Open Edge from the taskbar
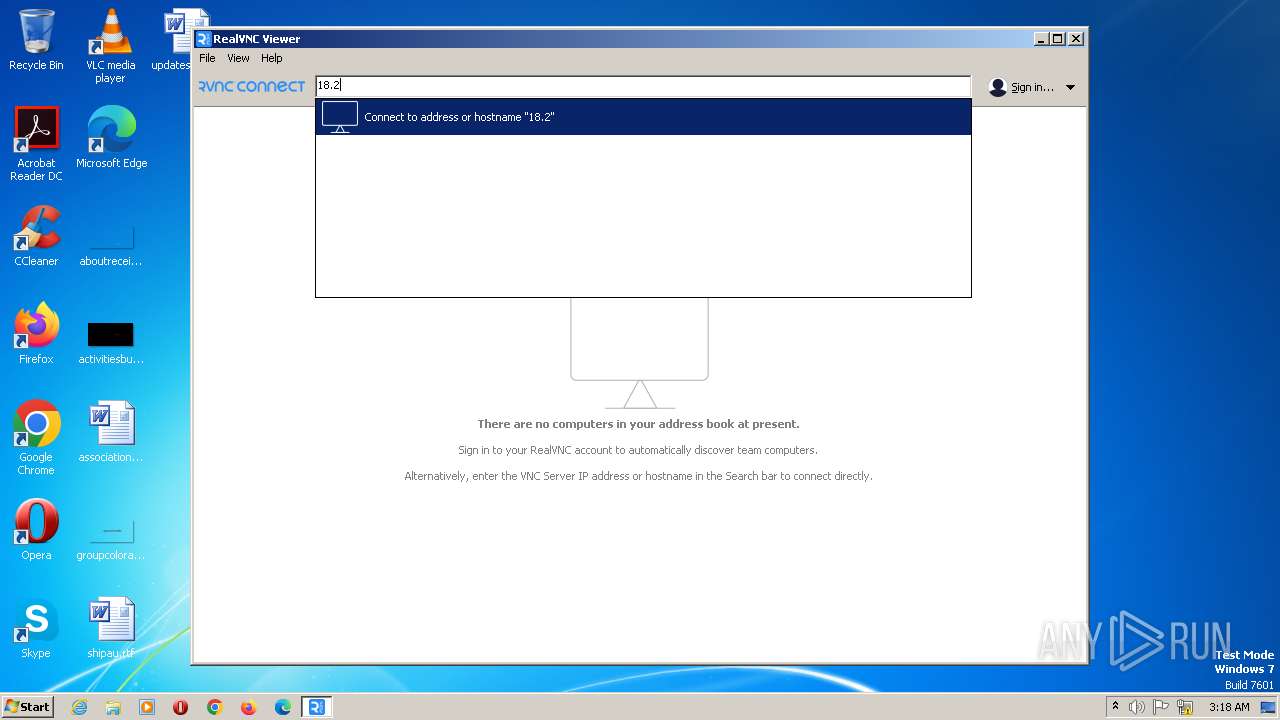The image size is (1280, 720). click(x=283, y=707)
